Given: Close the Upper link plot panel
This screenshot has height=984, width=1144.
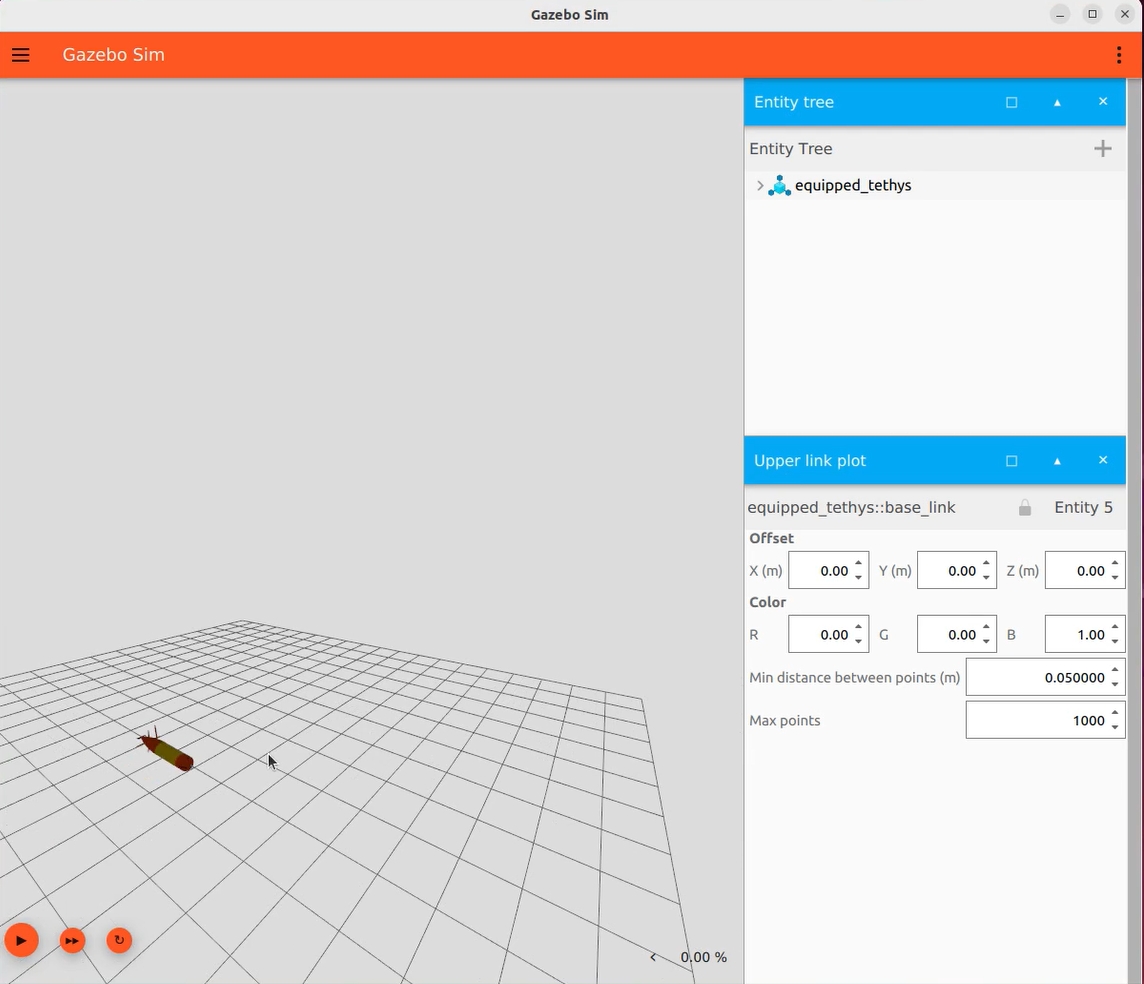Looking at the screenshot, I should [x=1102, y=460].
